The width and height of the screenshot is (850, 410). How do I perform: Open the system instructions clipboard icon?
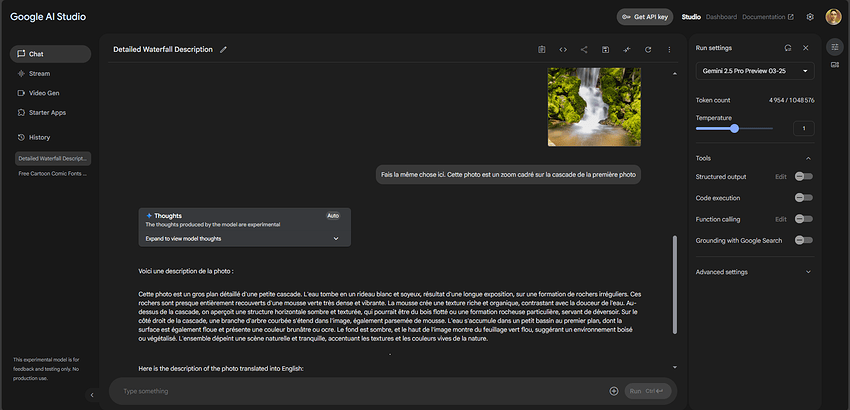pyautogui.click(x=541, y=49)
